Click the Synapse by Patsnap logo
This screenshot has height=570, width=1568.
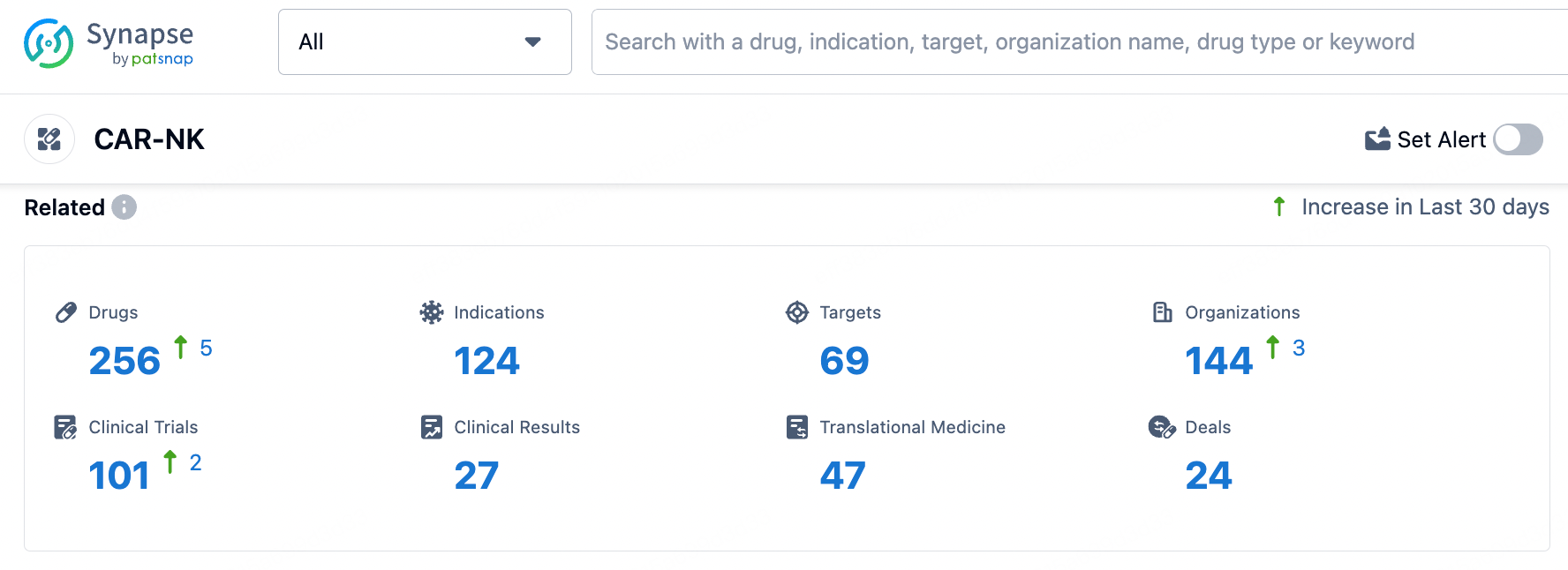click(109, 43)
